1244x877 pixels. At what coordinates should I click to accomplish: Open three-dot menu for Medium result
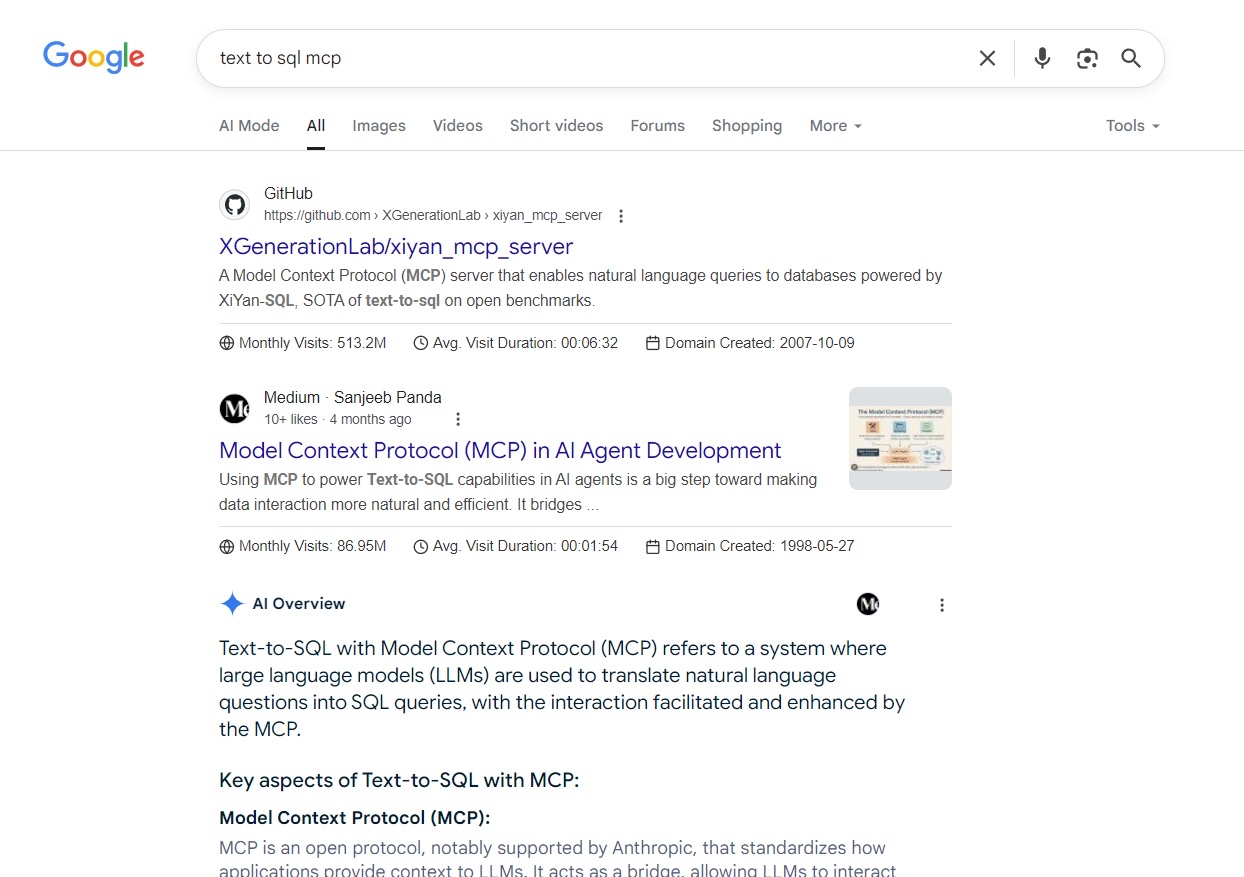point(458,419)
